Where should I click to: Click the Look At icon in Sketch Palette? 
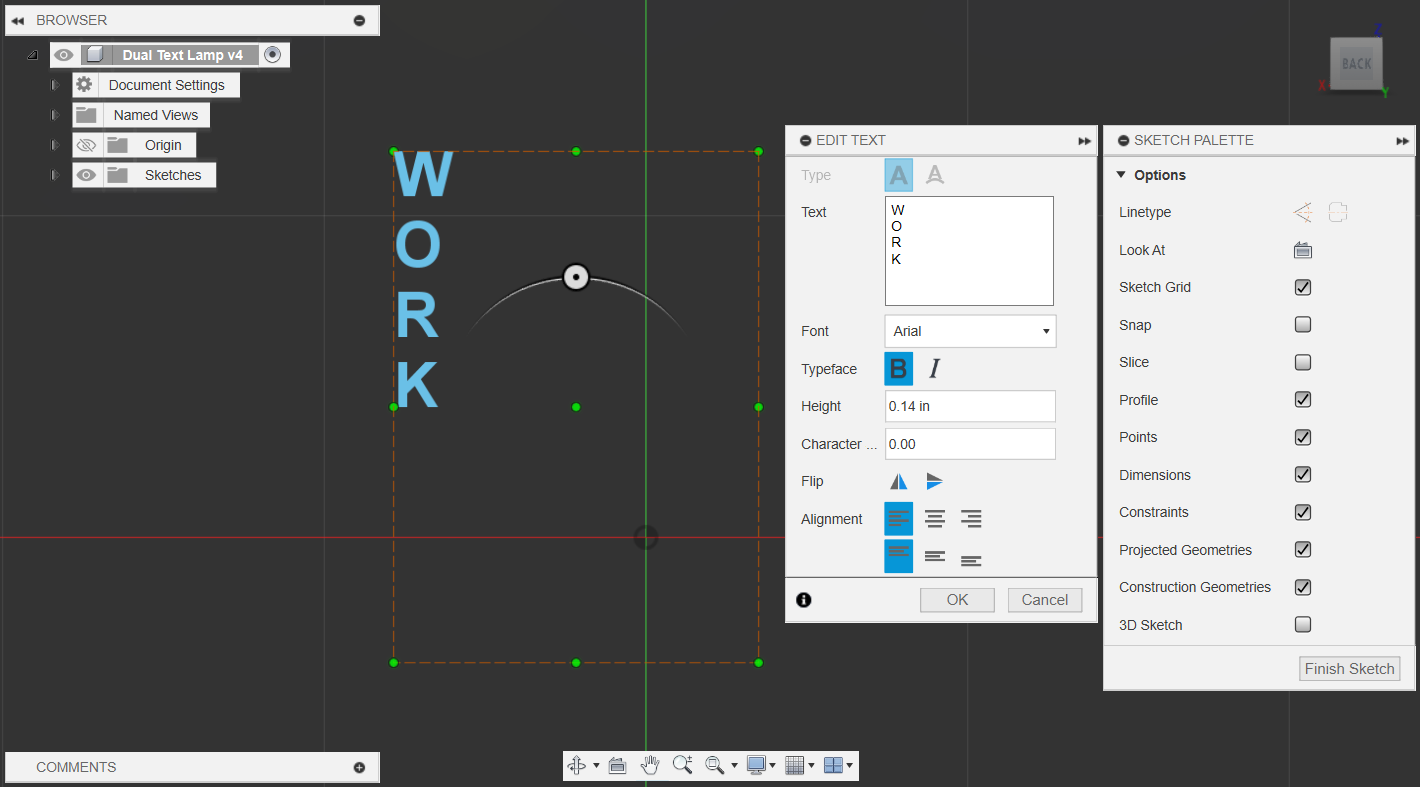[1302, 250]
